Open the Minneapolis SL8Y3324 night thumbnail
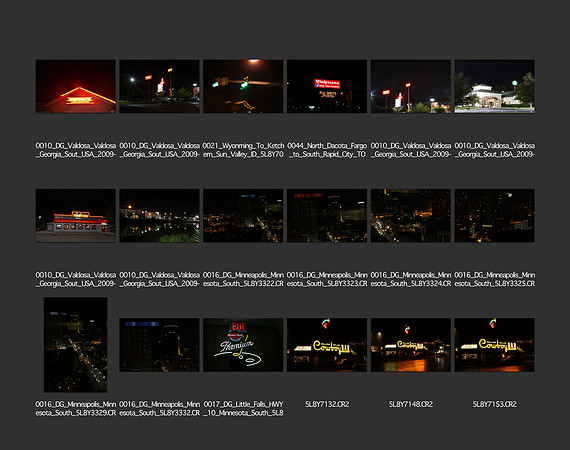The image size is (570, 450). [x=410, y=216]
